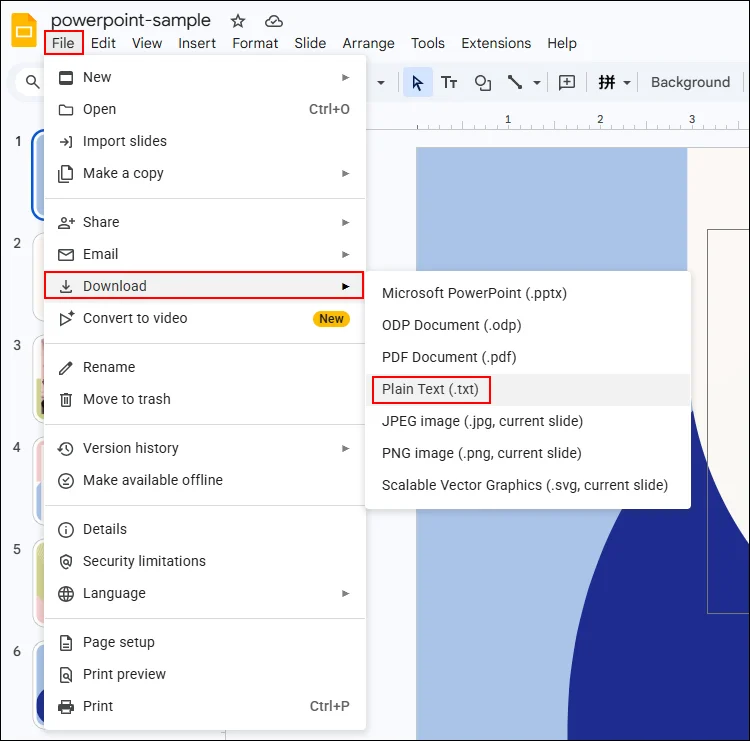Download current slide as PNG image
The height and width of the screenshot is (741, 750).
click(x=528, y=453)
